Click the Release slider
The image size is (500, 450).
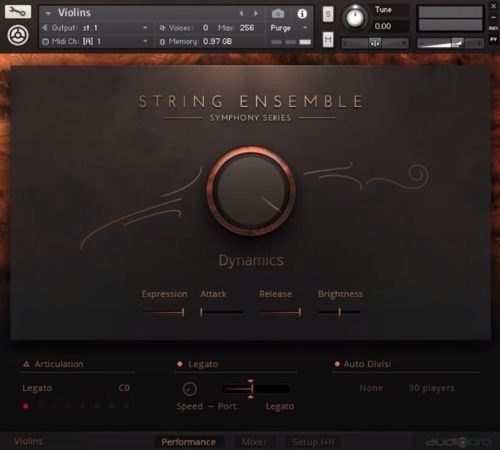[x=281, y=312]
